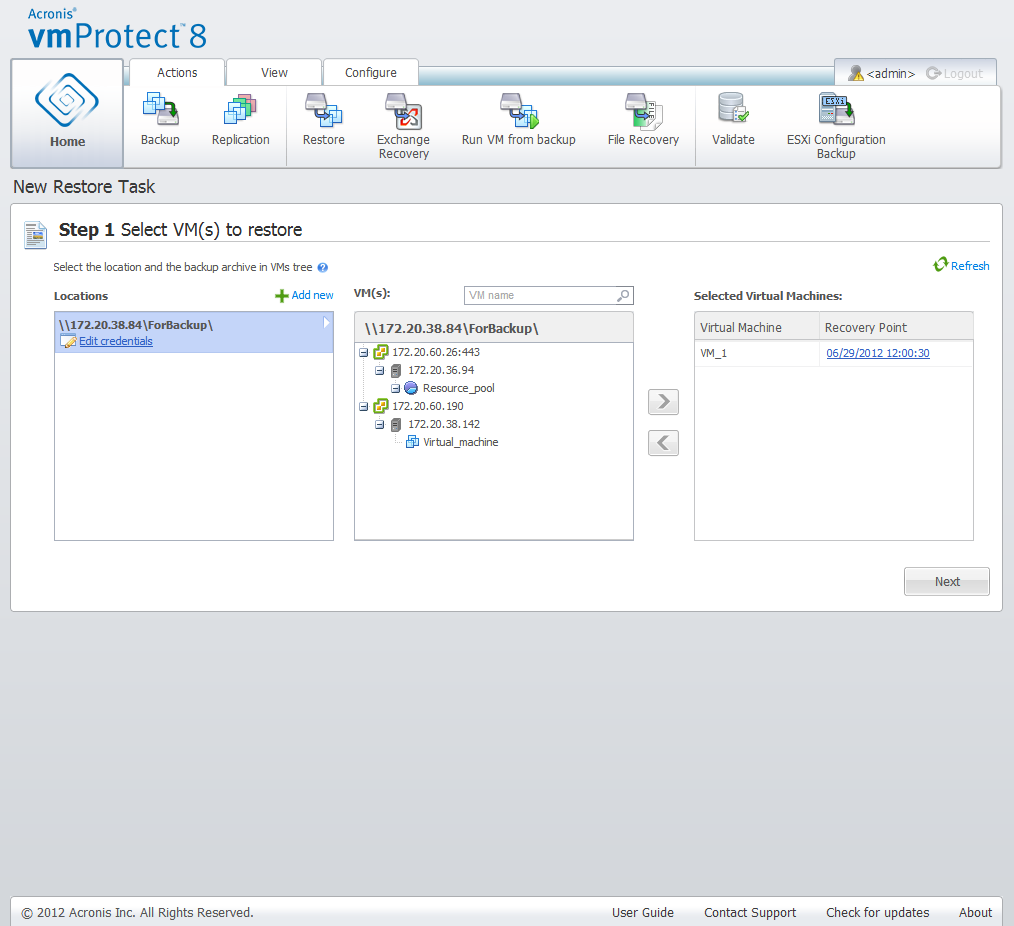Select Virtual_machine in the tree
Image resolution: width=1014 pixels, height=926 pixels.
coord(460,442)
